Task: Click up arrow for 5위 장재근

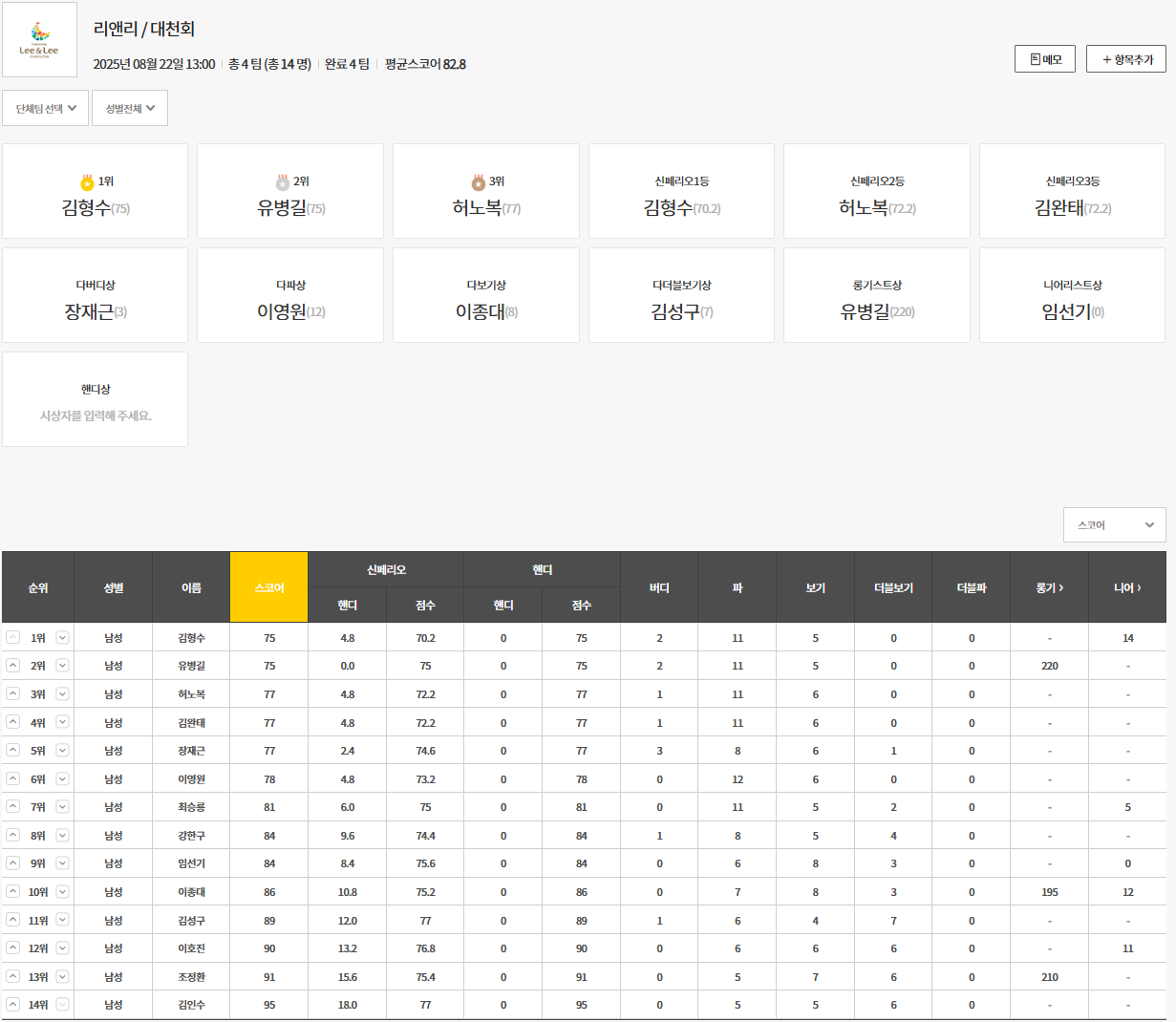Action: click(x=12, y=751)
